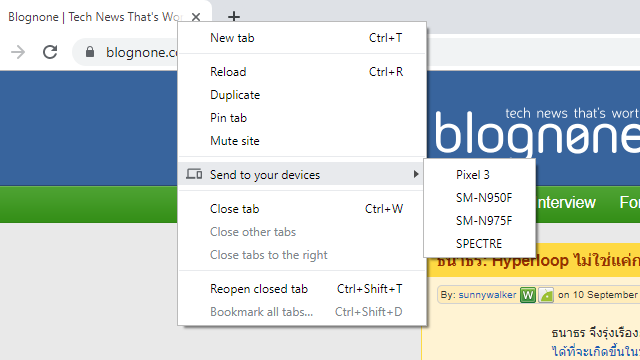This screenshot has height=360, width=640.
Task: Click the browser reload icon
Action: point(50,52)
